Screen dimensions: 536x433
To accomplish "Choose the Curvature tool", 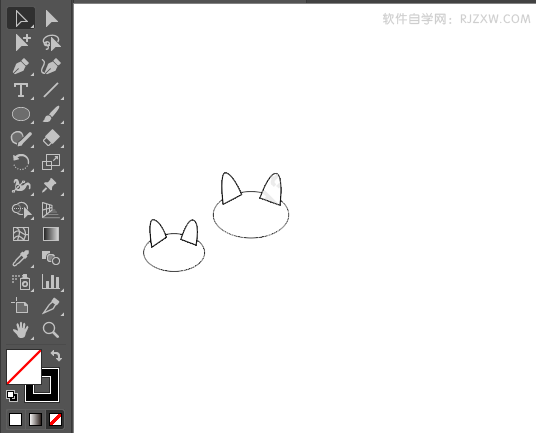I will 51,66.
